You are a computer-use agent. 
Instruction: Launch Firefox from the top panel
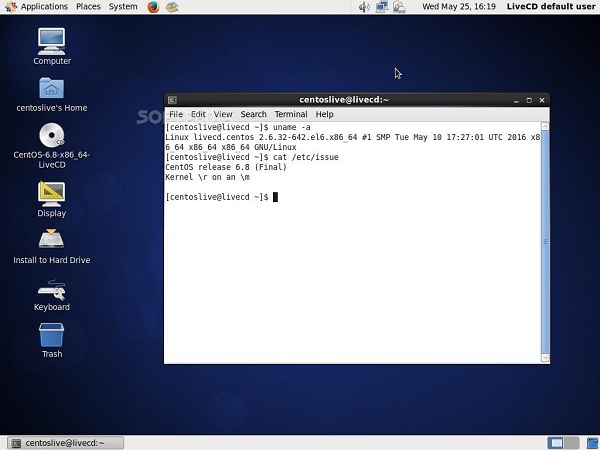coord(153,7)
